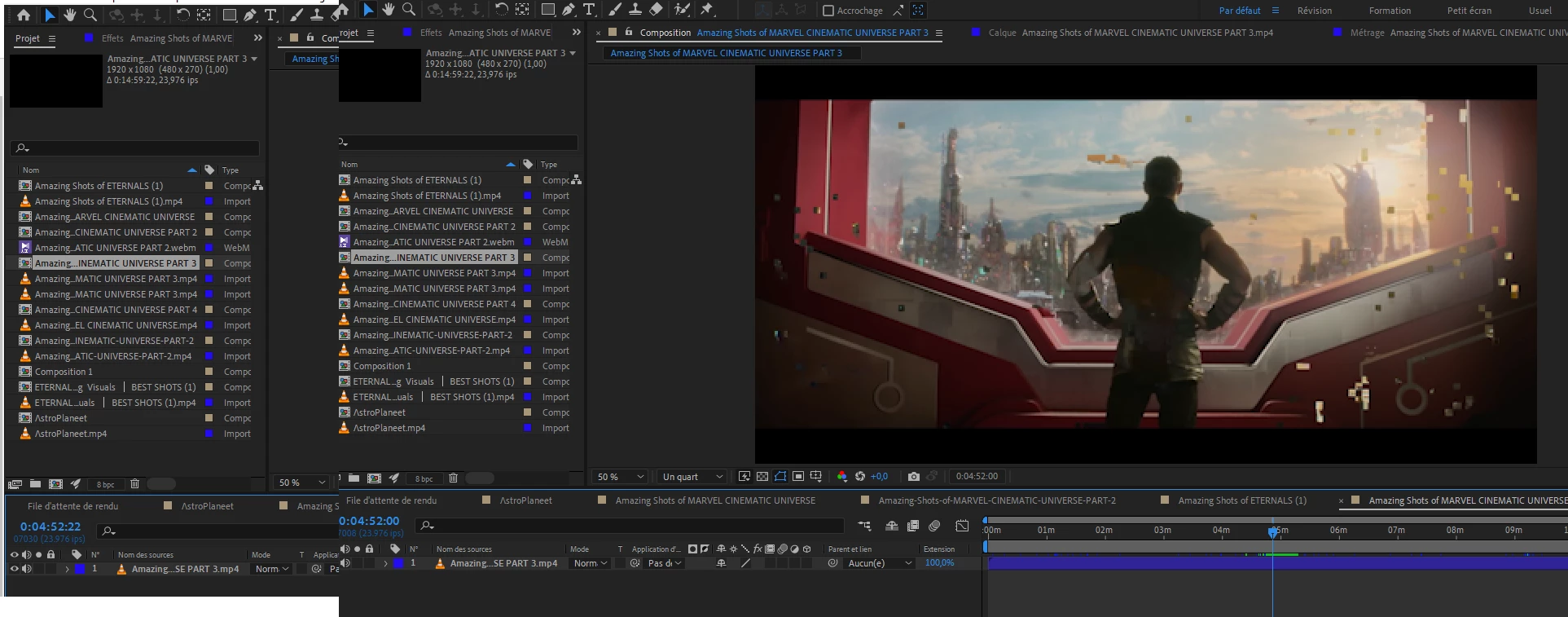Image resolution: width=1568 pixels, height=617 pixels.
Task: Click the 100,0% extension value of layer 1
Action: click(x=939, y=563)
